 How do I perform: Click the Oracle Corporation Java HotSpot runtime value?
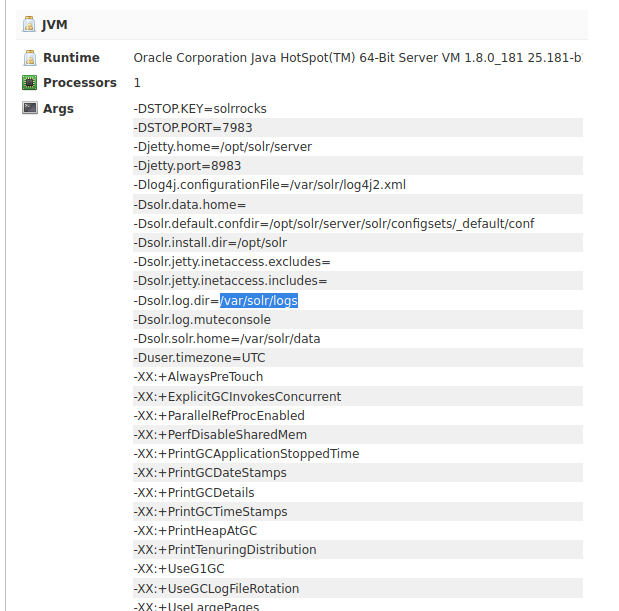coord(357,59)
